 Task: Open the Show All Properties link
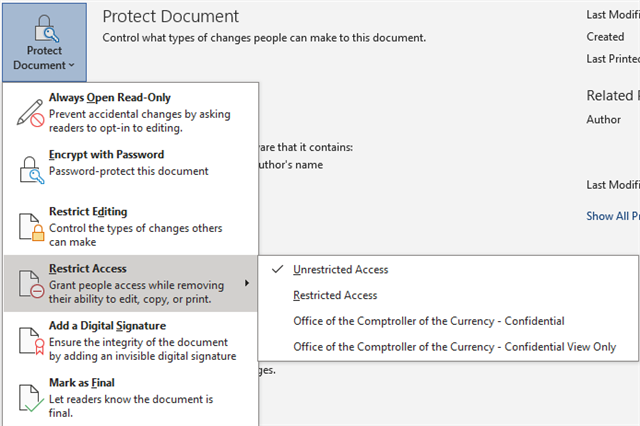(612, 216)
